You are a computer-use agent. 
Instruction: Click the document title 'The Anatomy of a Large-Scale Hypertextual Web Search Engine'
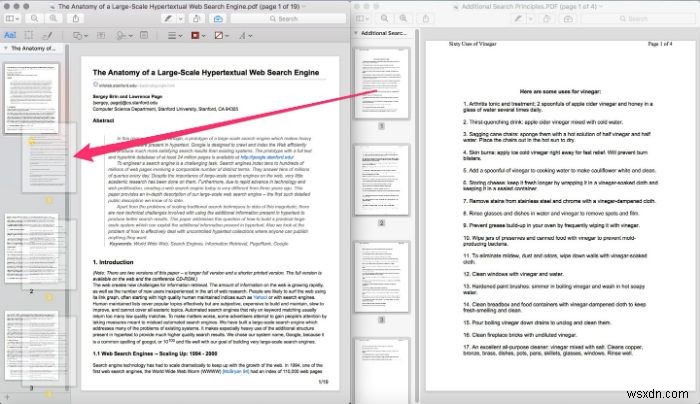coord(206,72)
